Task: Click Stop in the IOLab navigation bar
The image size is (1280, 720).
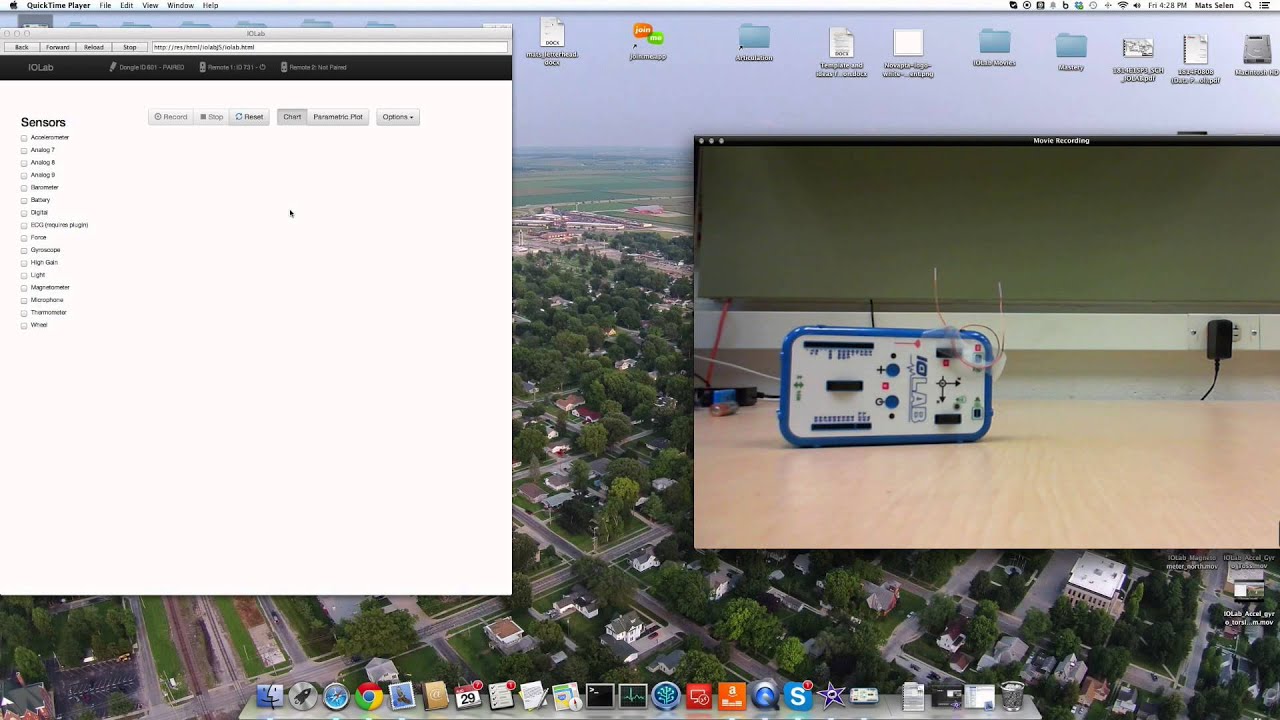Action: (x=130, y=47)
